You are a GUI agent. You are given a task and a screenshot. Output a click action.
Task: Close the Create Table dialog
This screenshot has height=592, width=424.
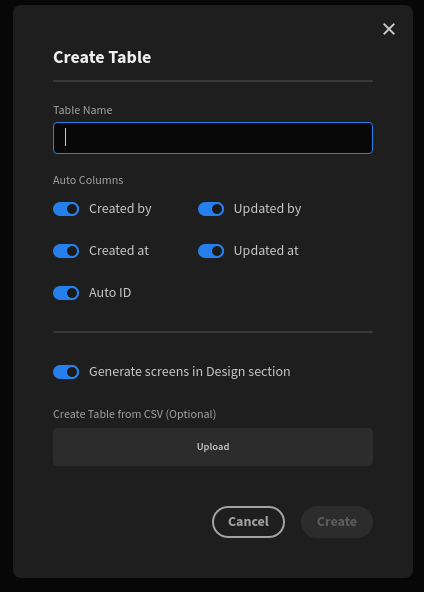pos(389,29)
